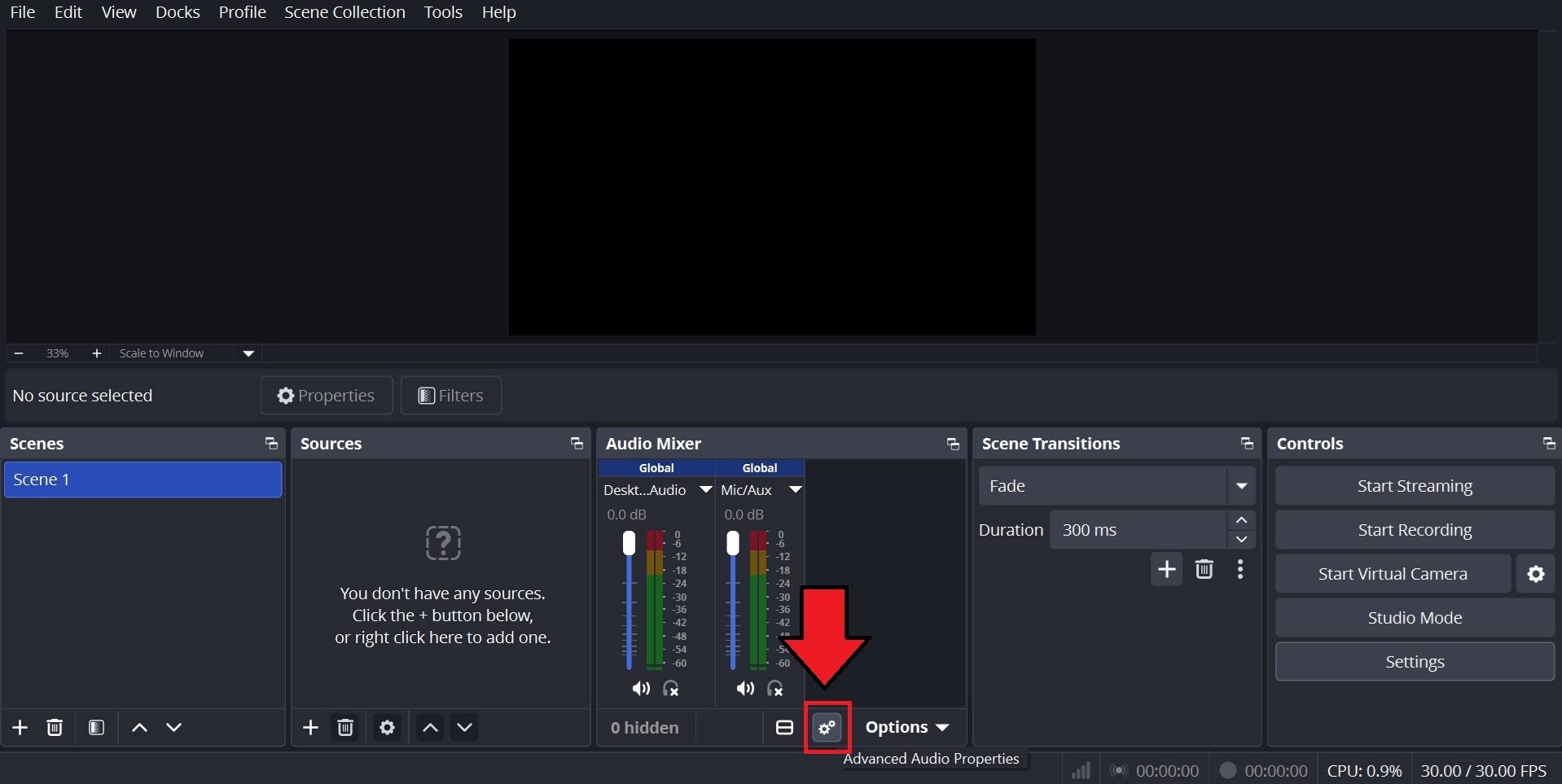
Task: Open the Docks menu
Action: click(x=178, y=12)
